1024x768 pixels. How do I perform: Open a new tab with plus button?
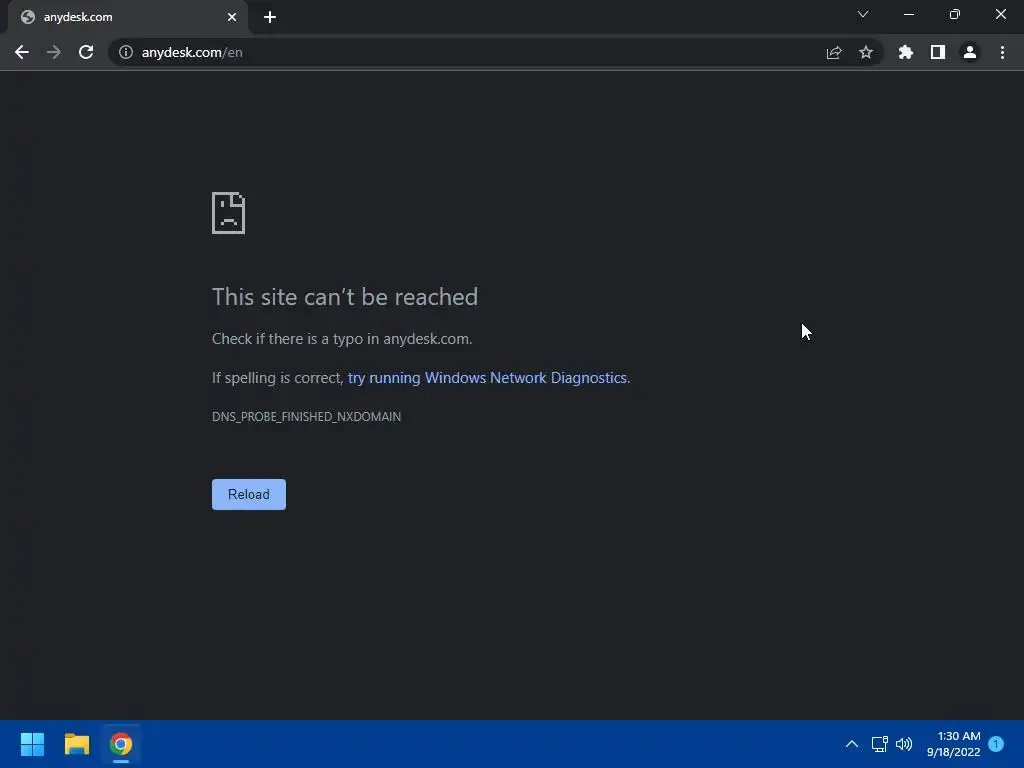coord(270,17)
